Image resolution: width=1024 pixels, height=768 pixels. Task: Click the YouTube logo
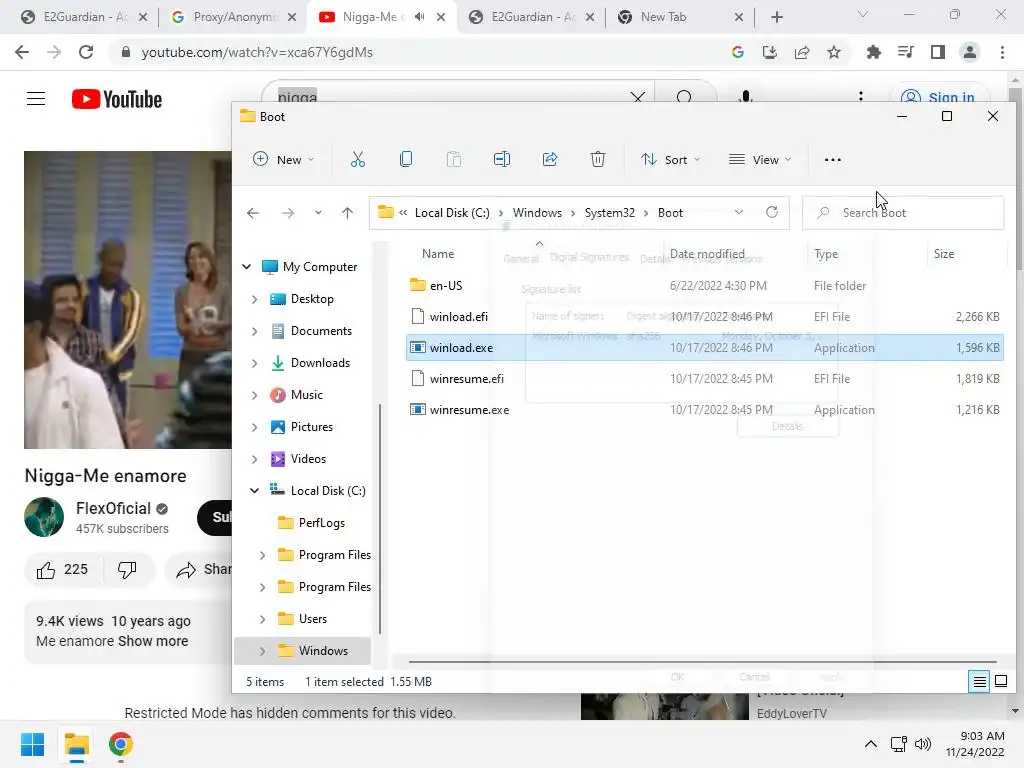(117, 99)
